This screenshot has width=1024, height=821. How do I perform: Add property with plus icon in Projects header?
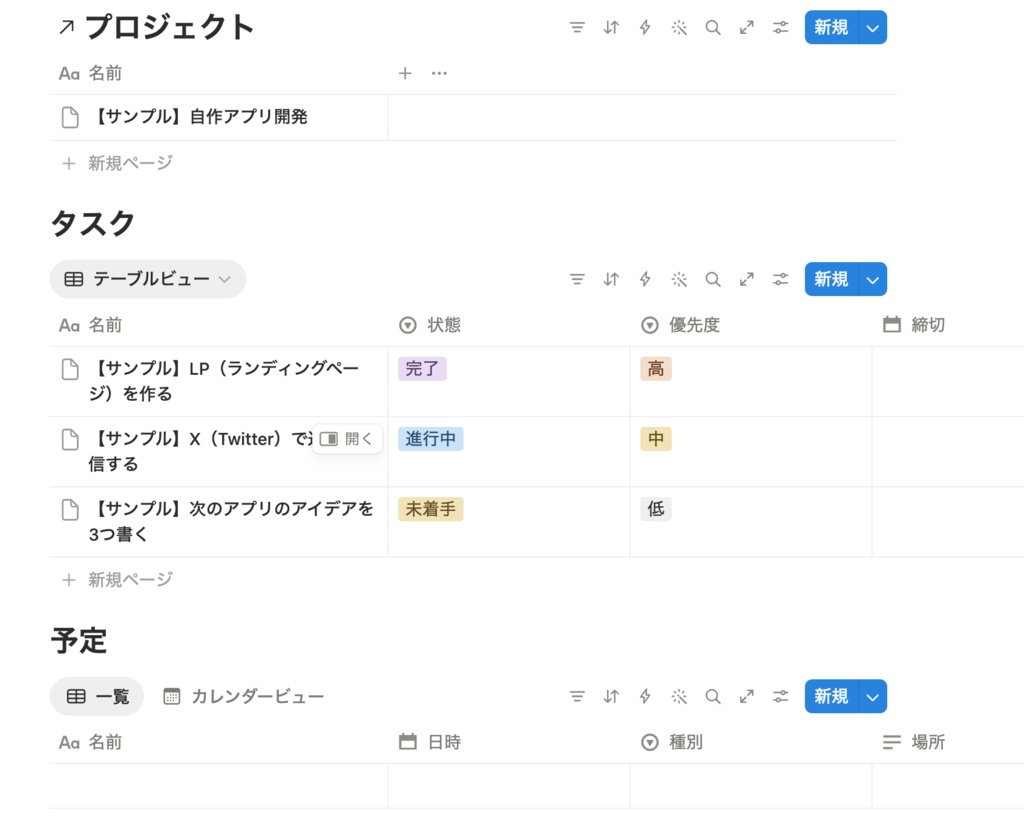pos(405,73)
